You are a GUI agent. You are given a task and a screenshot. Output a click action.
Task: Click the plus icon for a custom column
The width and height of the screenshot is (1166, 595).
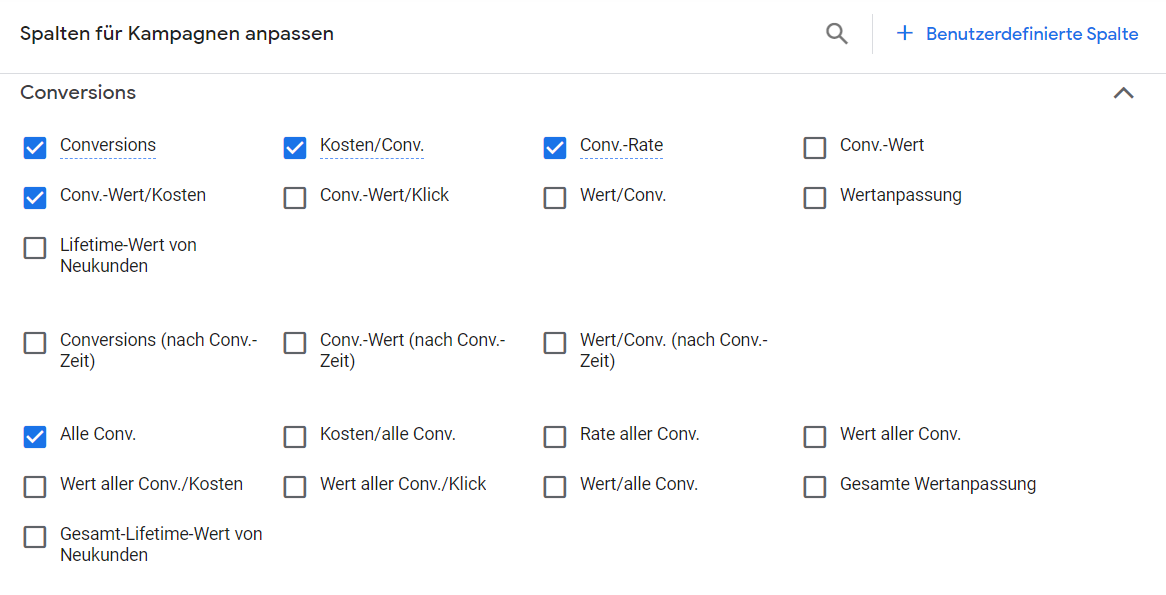tap(904, 33)
